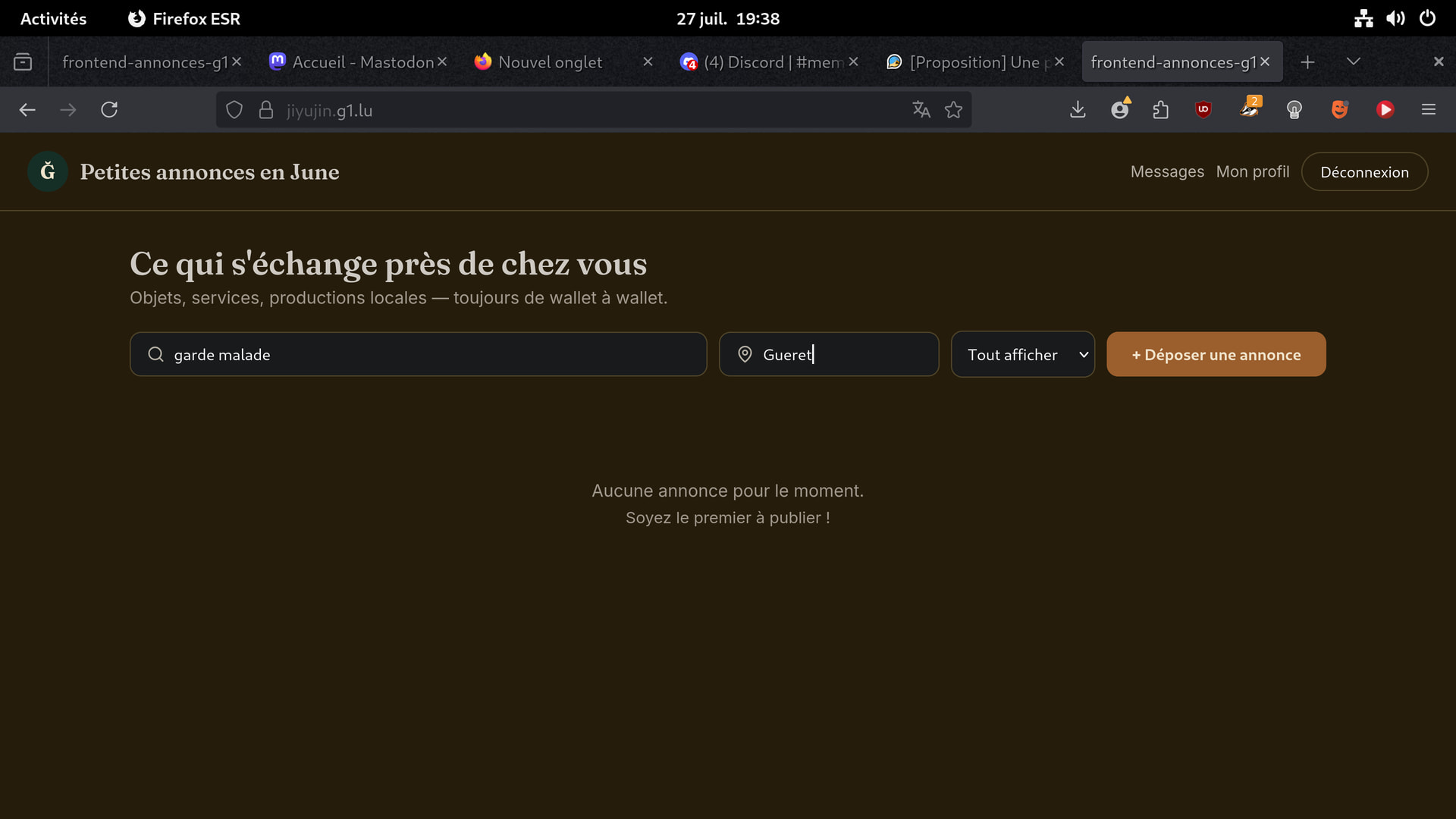
Task: Close the Accueil - Mastodon tab
Action: [x=442, y=61]
